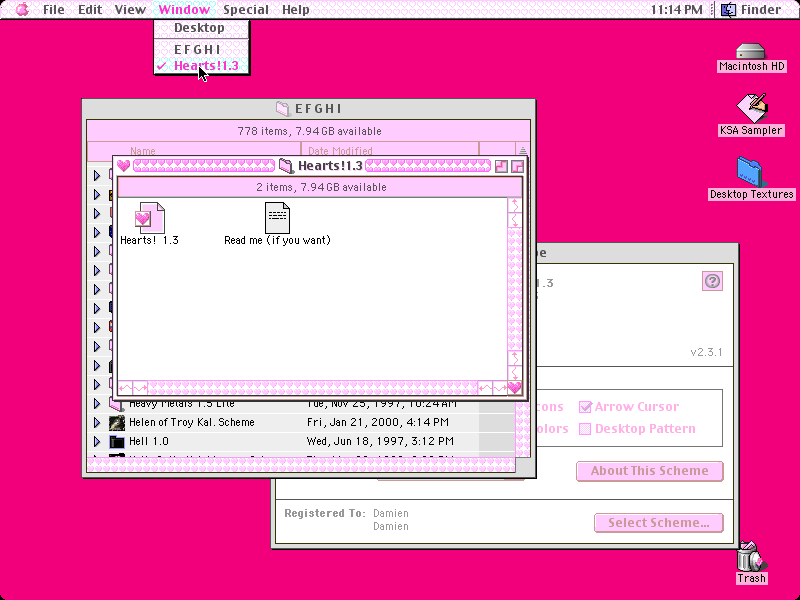Viewport: 800px width, 600px height.
Task: Expand the Helen of Troy Kal. Scheme triangle
Action: click(x=97, y=422)
